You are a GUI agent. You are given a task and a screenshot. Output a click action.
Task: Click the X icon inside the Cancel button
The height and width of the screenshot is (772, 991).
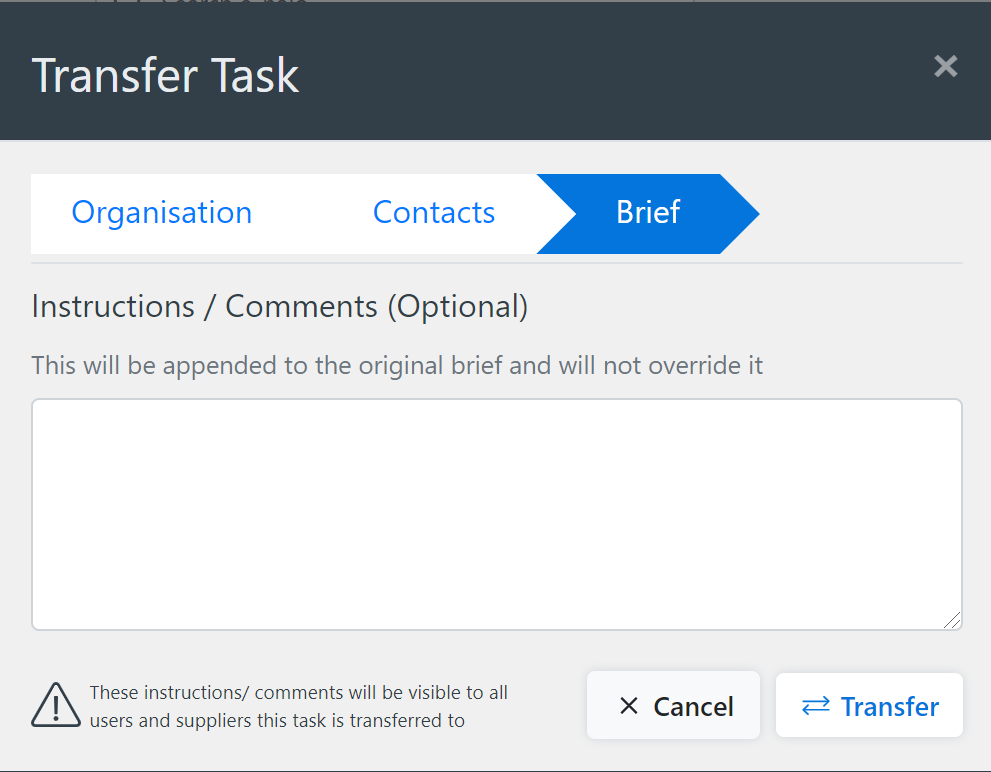click(x=629, y=706)
